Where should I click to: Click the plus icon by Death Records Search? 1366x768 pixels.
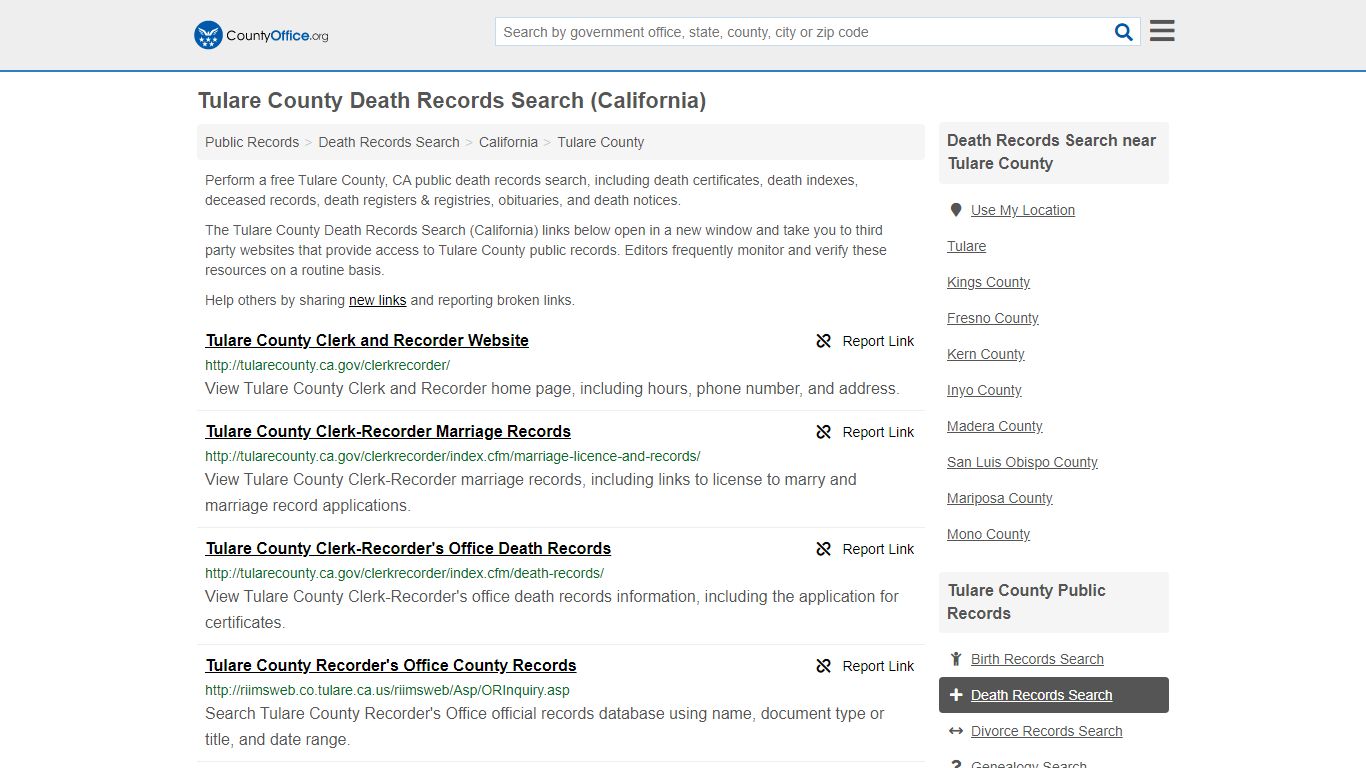956,695
